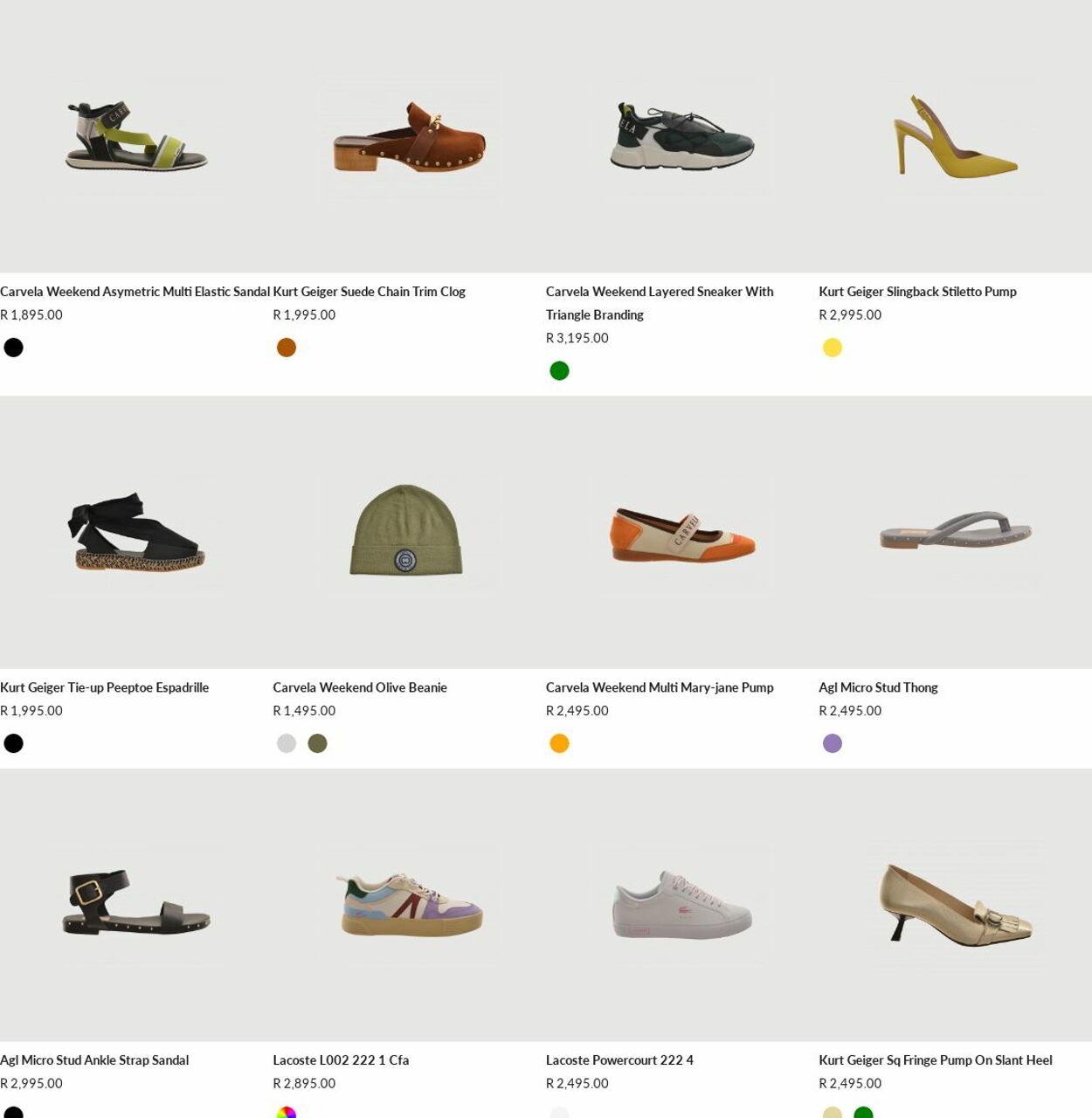The width and height of the screenshot is (1092, 1118).
Task: View the Agl Micro Stud Thong photo
Action: pos(955,533)
